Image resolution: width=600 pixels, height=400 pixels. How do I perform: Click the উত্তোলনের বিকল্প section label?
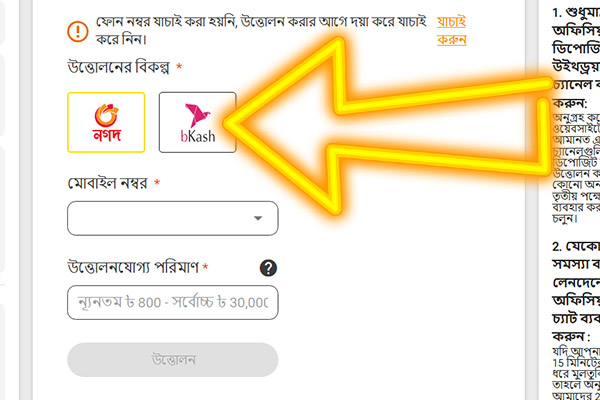point(118,67)
